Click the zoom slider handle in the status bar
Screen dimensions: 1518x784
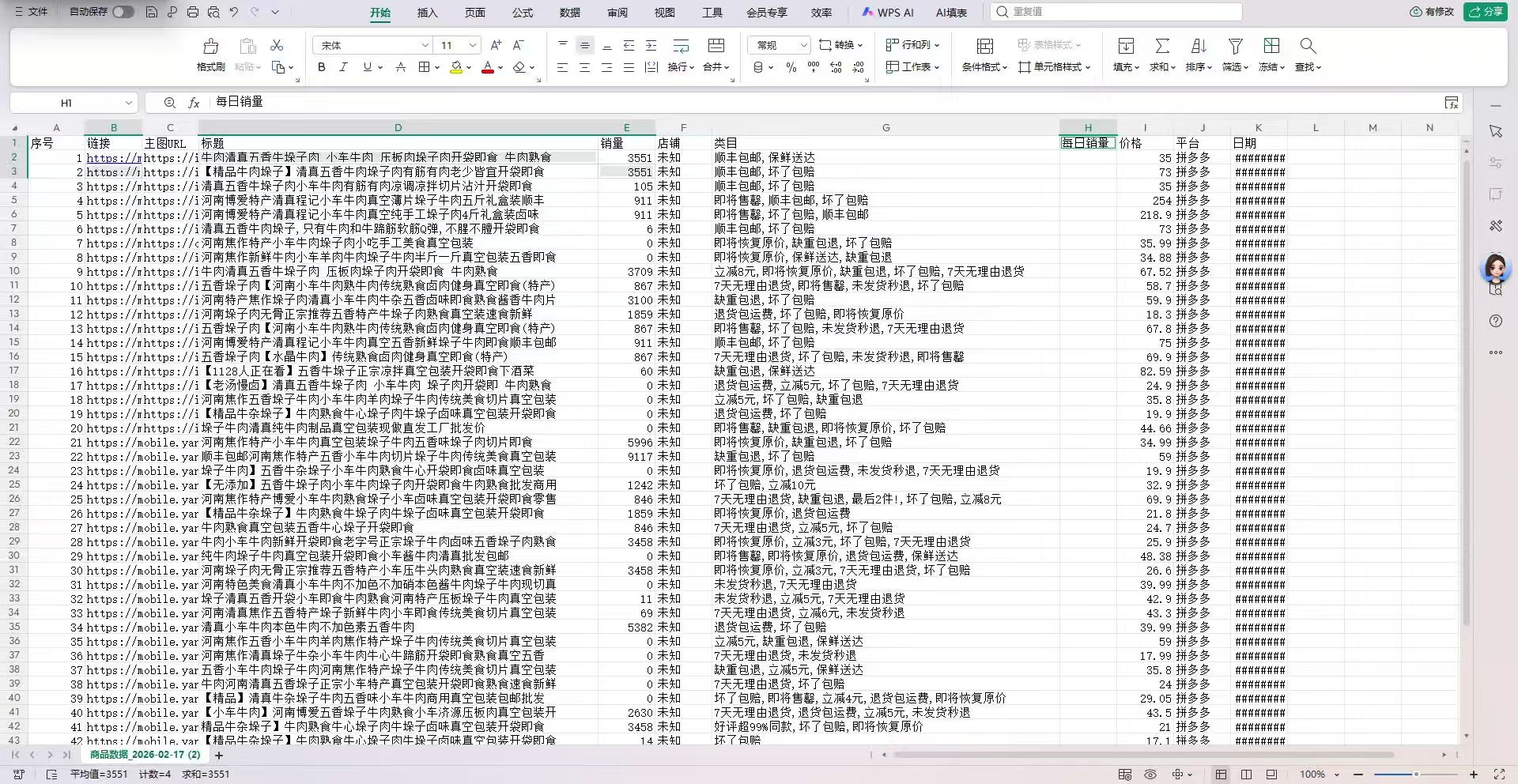coord(1416,775)
